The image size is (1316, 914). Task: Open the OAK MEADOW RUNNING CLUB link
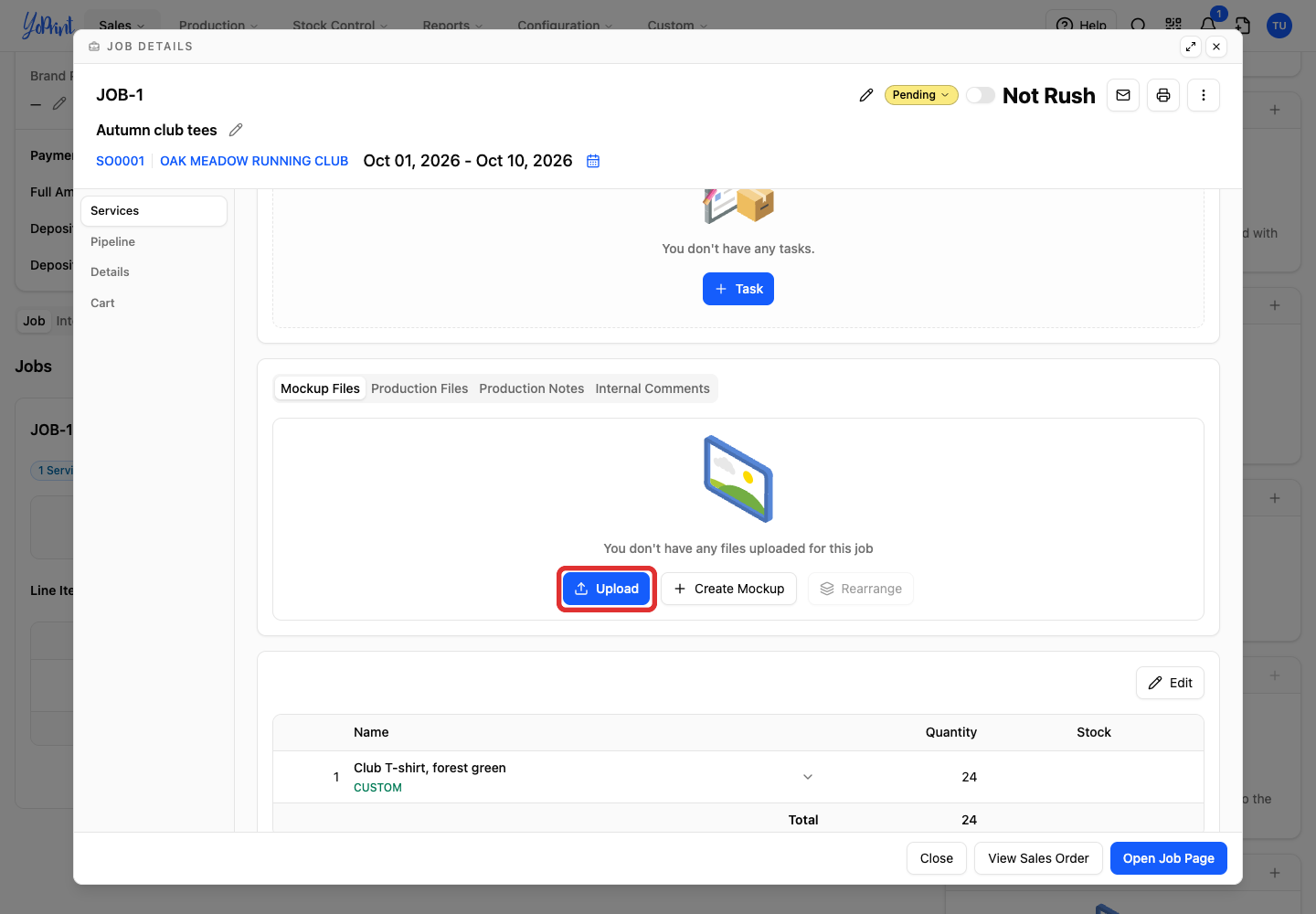click(254, 161)
